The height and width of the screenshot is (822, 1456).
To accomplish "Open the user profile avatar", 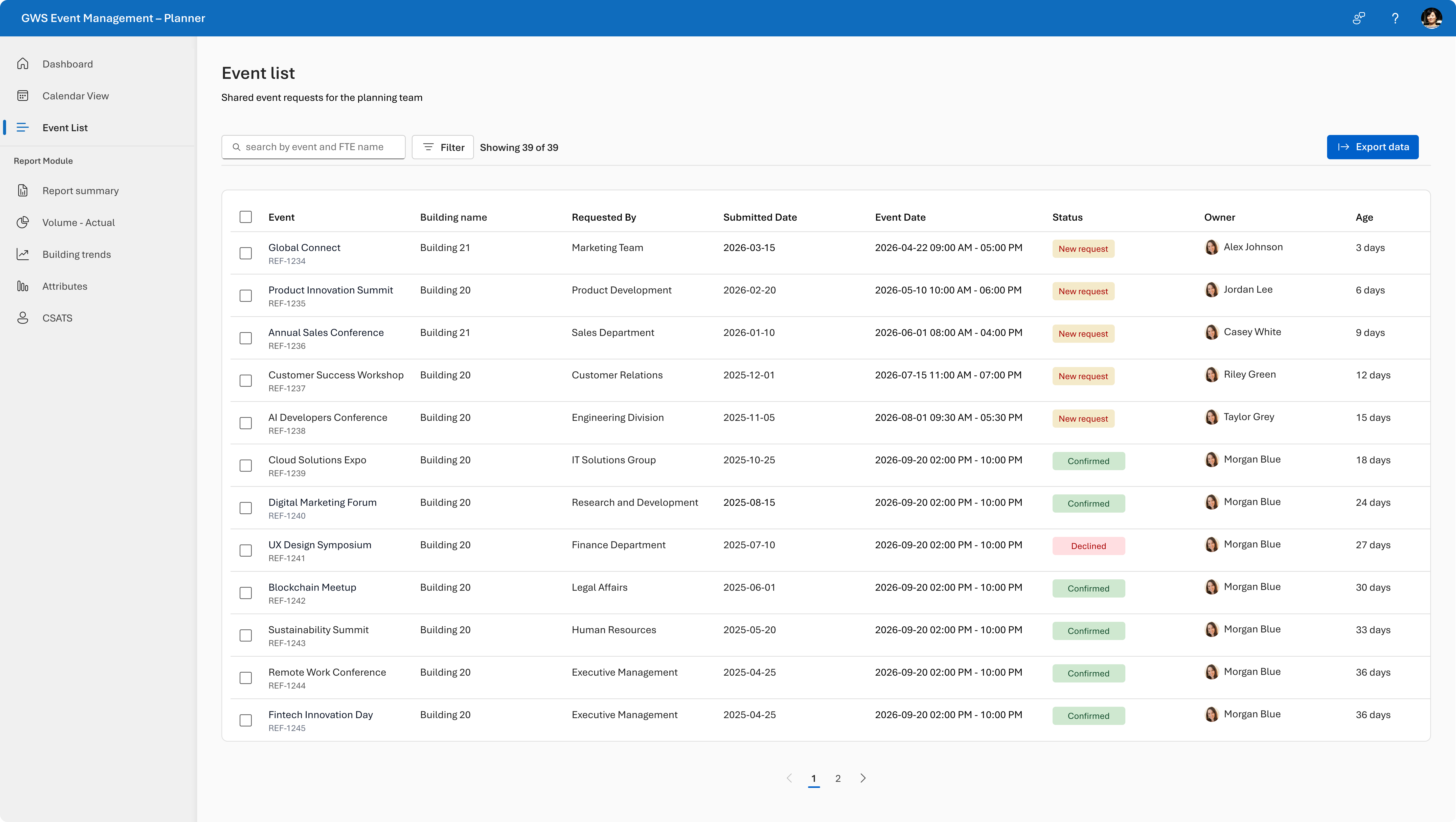I will [x=1431, y=18].
